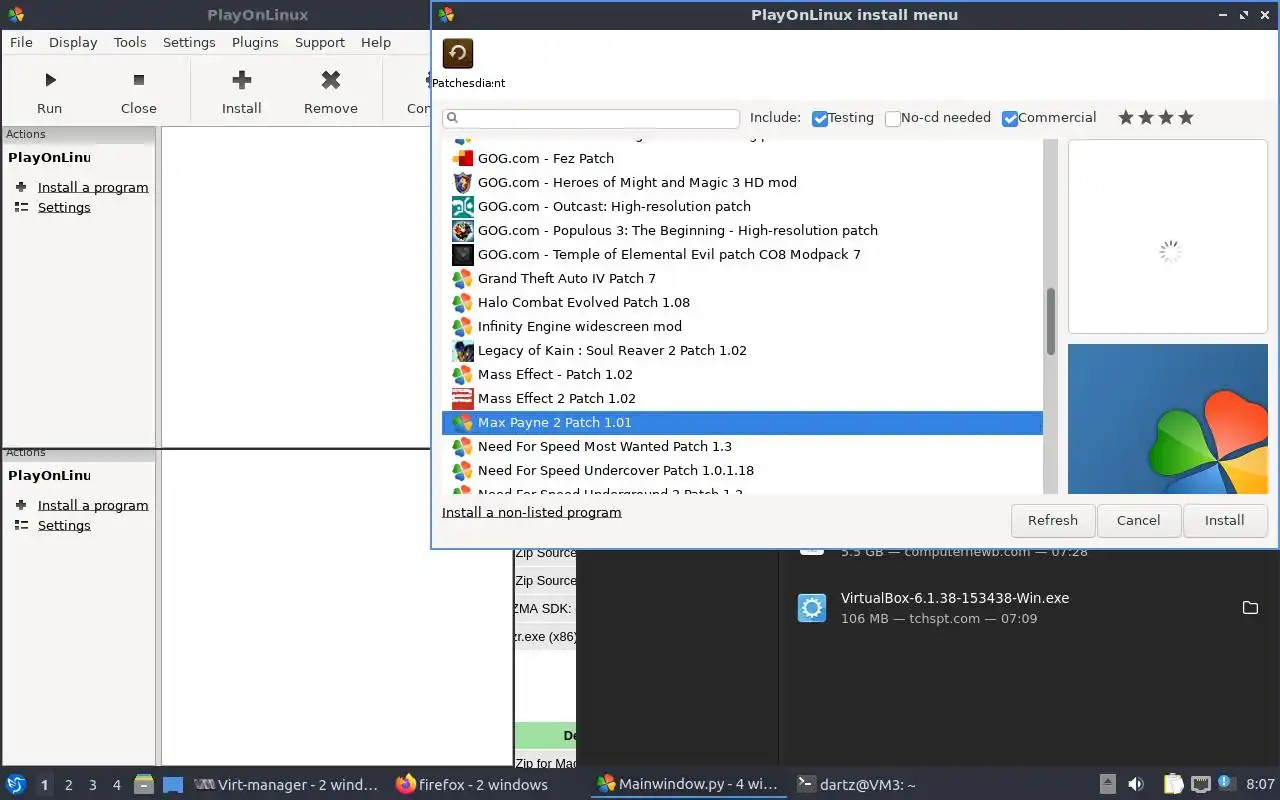Click the Run toolbar icon in PlayOnLinux

[x=49, y=80]
